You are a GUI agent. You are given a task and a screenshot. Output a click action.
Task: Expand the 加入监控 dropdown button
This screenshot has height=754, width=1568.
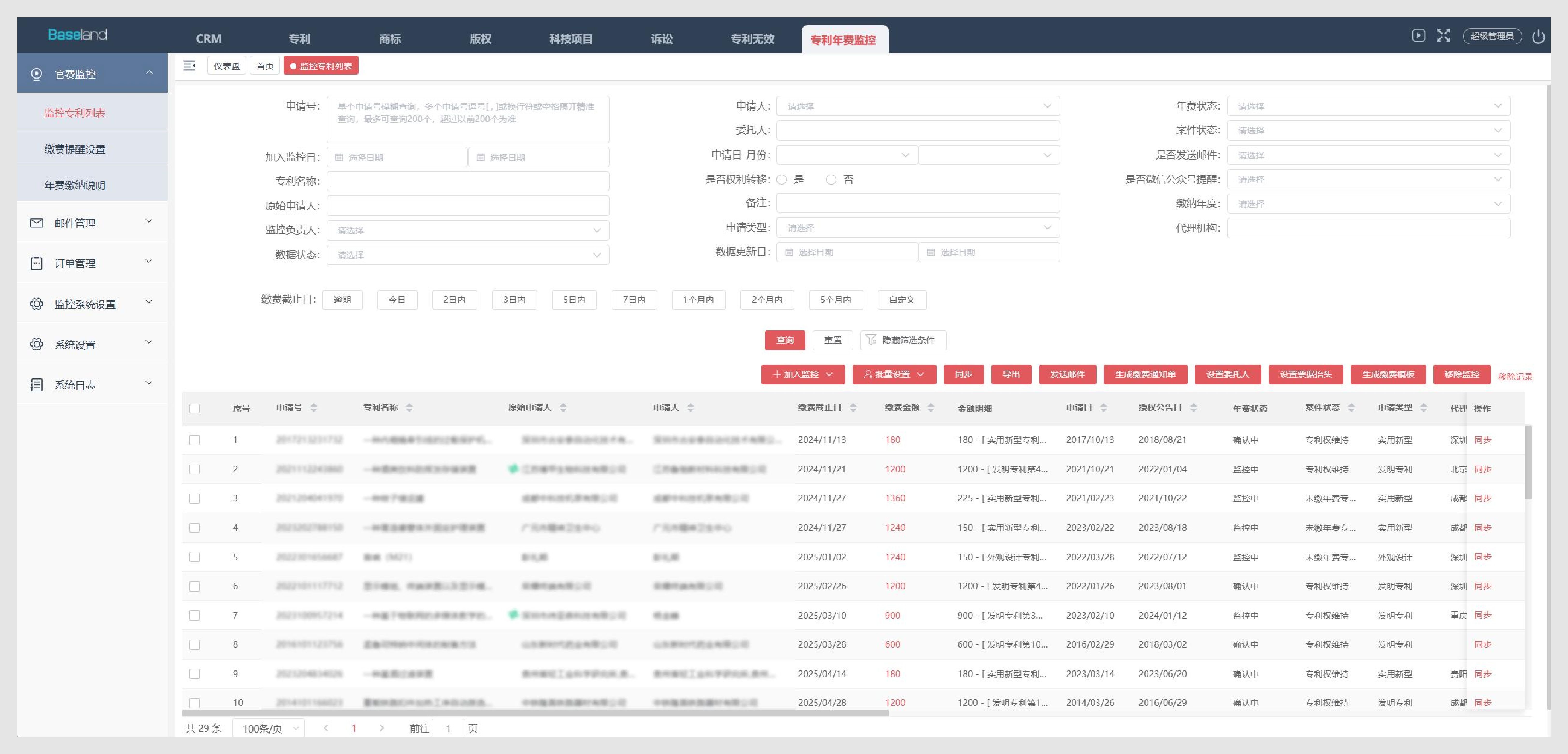coord(803,375)
